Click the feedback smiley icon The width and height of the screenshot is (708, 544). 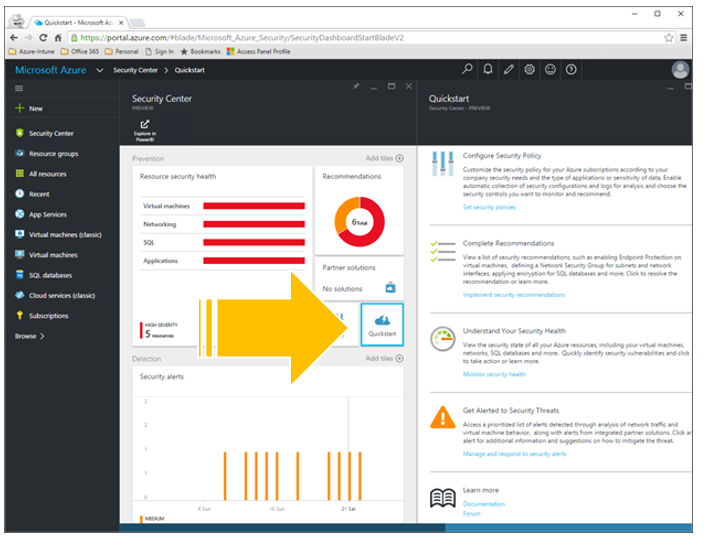(x=550, y=70)
